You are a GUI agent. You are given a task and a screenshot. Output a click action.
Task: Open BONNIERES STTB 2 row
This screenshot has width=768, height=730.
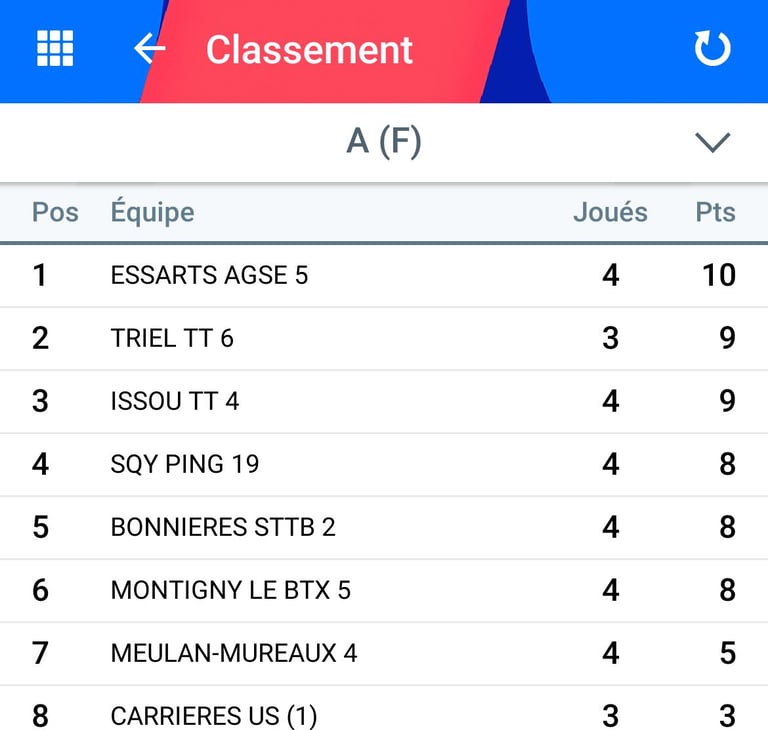point(223,527)
